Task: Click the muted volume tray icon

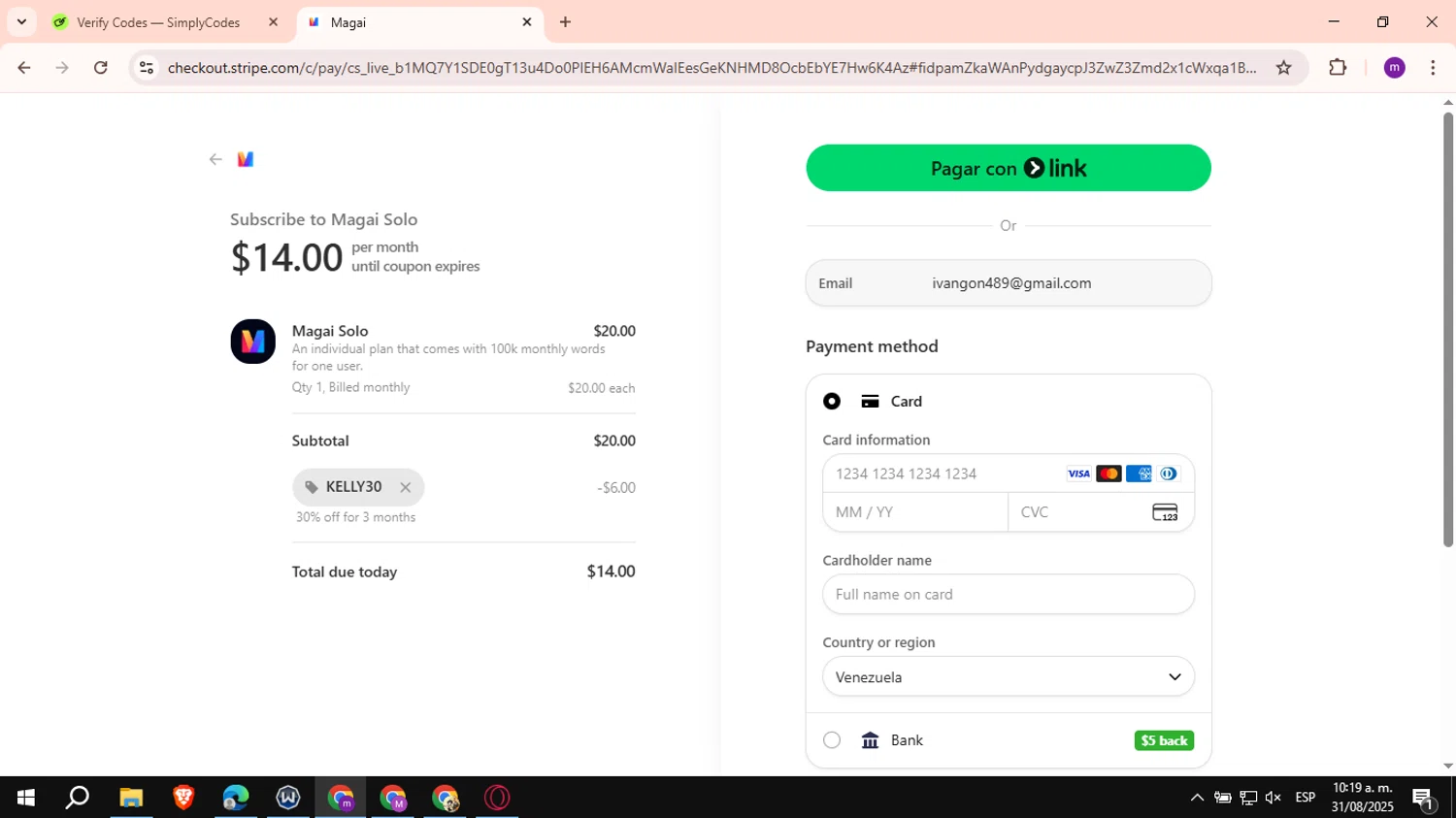Action: pos(1273,798)
